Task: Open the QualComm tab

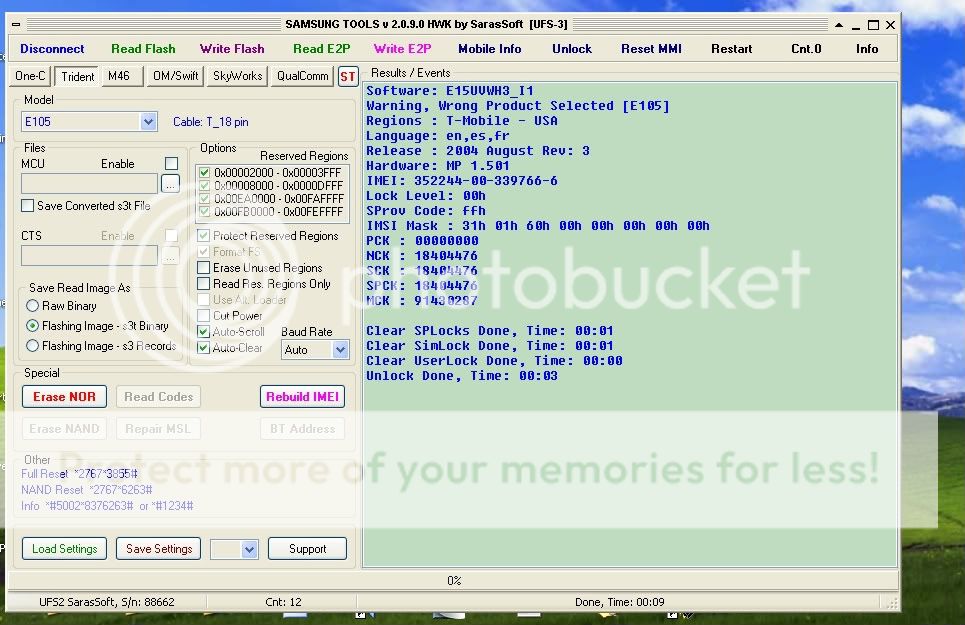Action: 302,76
